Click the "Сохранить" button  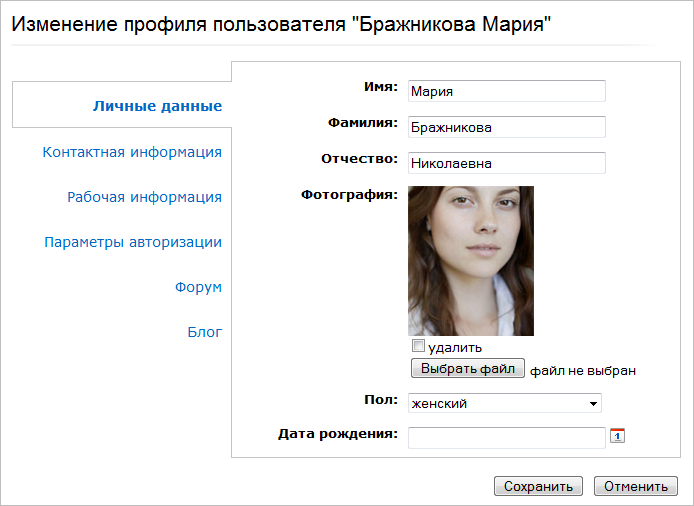pyautogui.click(x=538, y=487)
